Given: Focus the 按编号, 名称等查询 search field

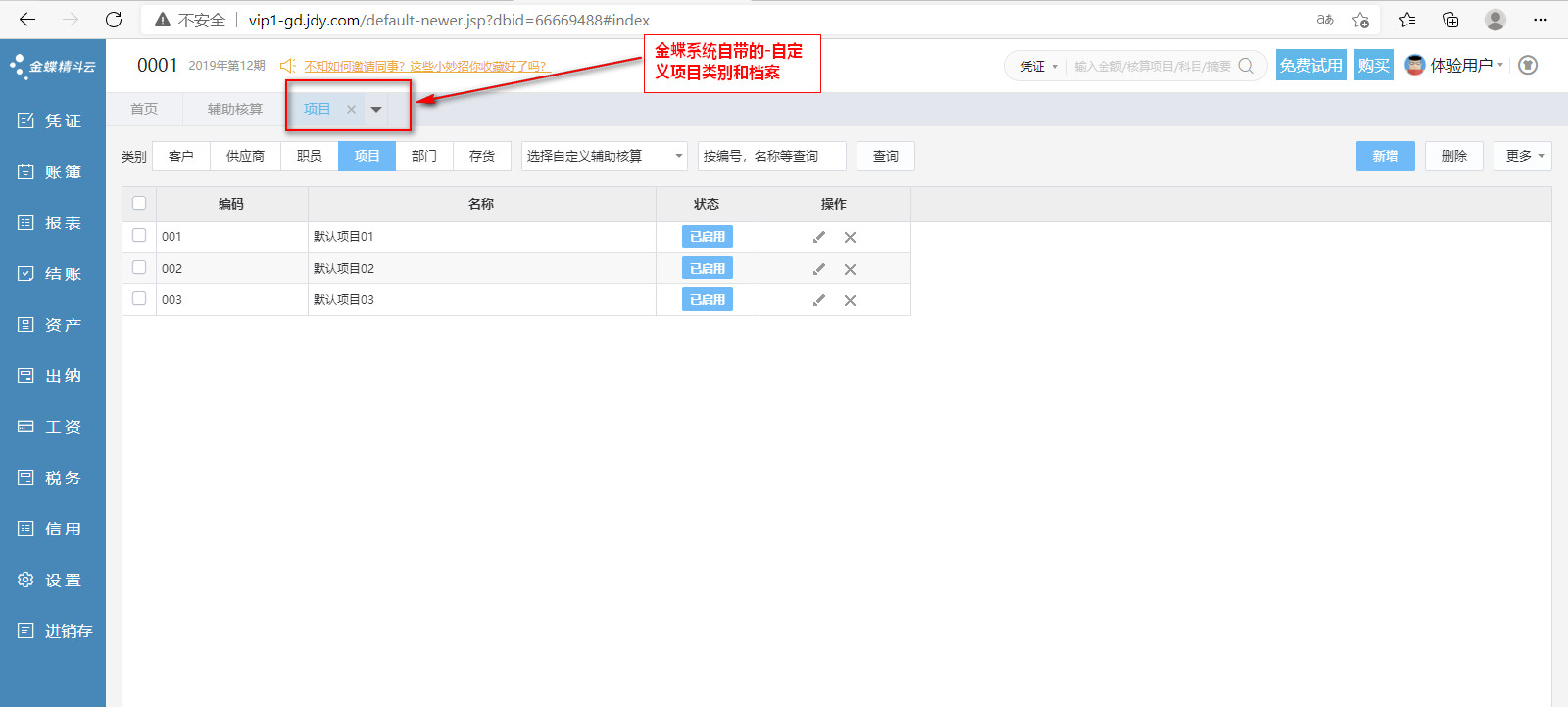Looking at the screenshot, I should tap(772, 156).
